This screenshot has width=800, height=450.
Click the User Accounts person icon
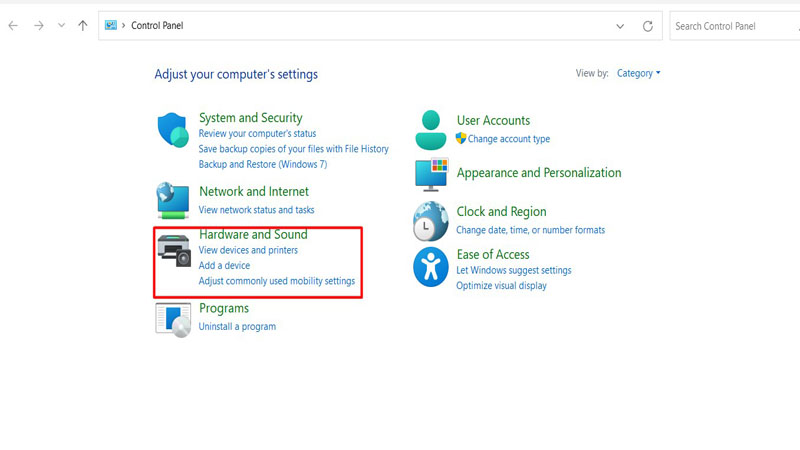[x=431, y=130]
